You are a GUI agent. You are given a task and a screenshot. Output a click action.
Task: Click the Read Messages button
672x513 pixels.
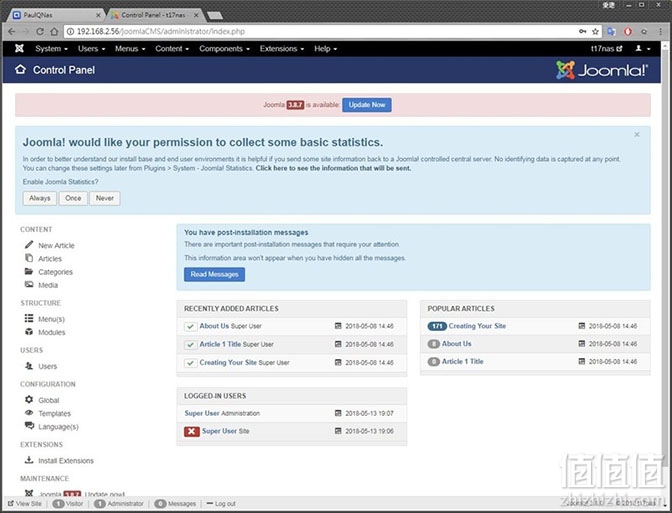click(214, 274)
